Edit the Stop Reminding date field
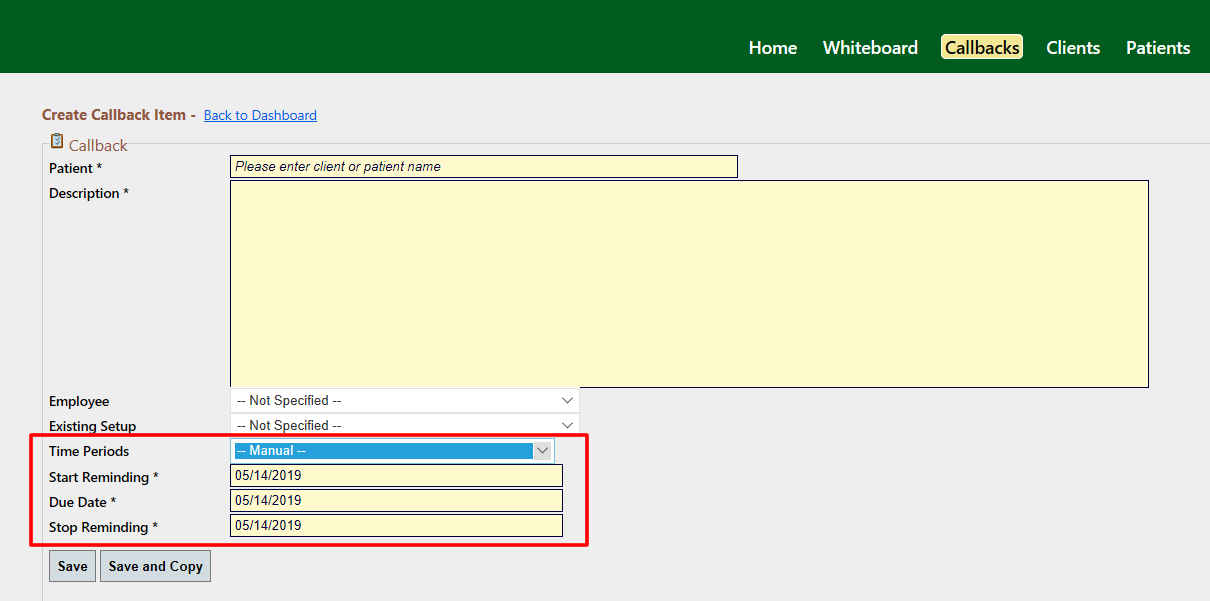 pos(396,525)
